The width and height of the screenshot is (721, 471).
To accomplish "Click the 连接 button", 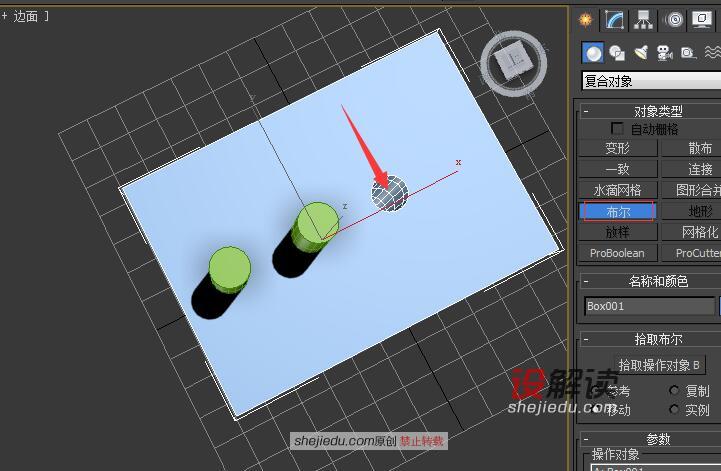I will tap(691, 169).
